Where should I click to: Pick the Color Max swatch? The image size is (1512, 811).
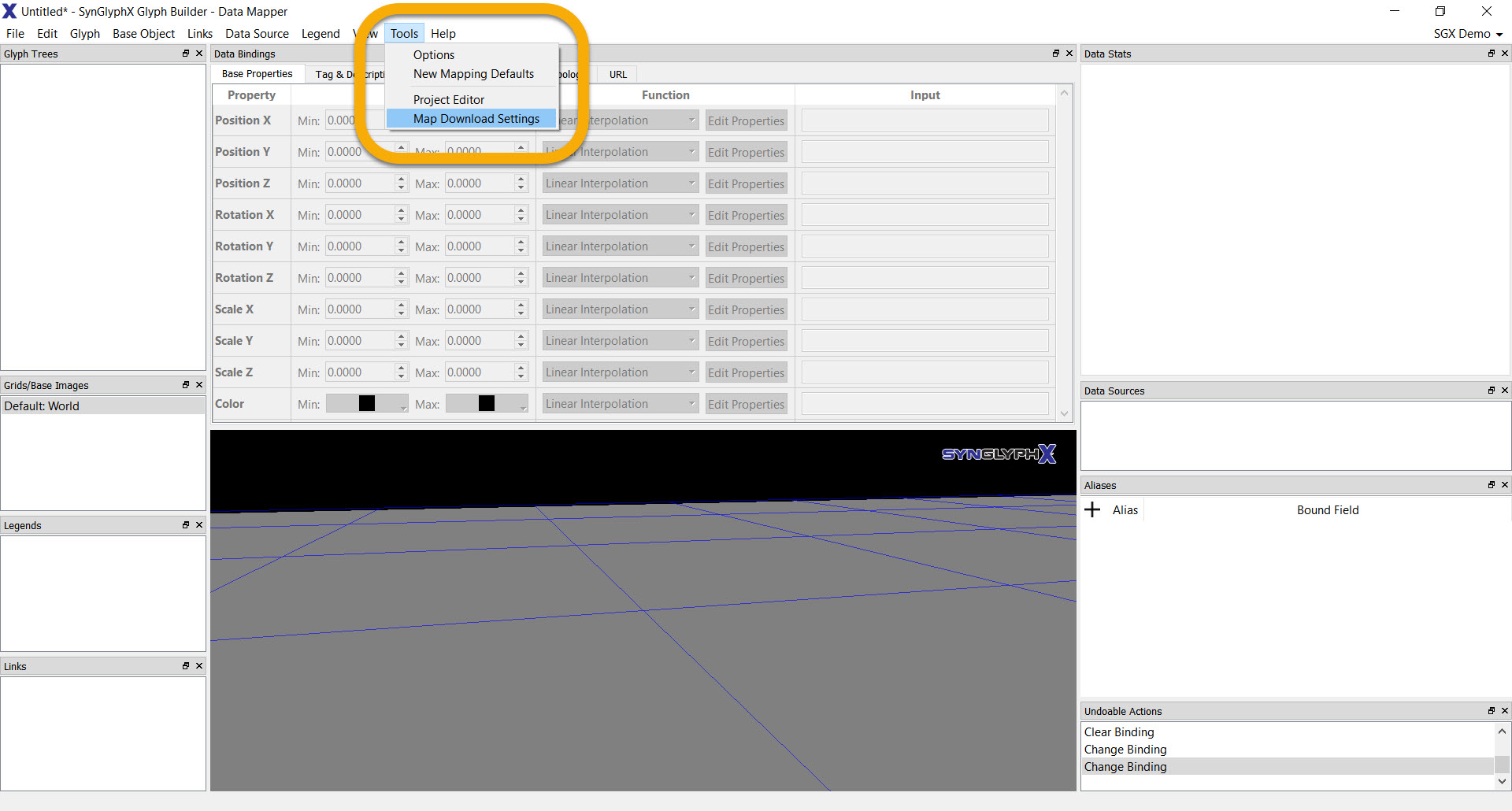(487, 404)
